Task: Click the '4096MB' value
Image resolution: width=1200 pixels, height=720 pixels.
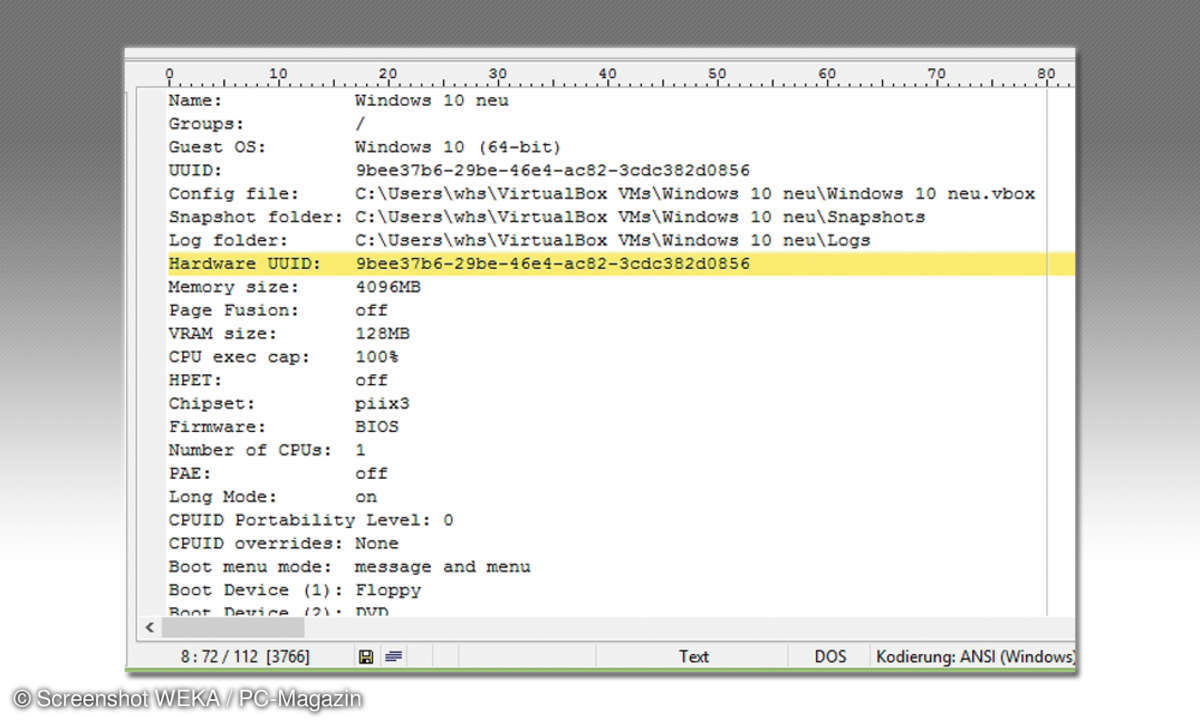Action: [x=388, y=287]
